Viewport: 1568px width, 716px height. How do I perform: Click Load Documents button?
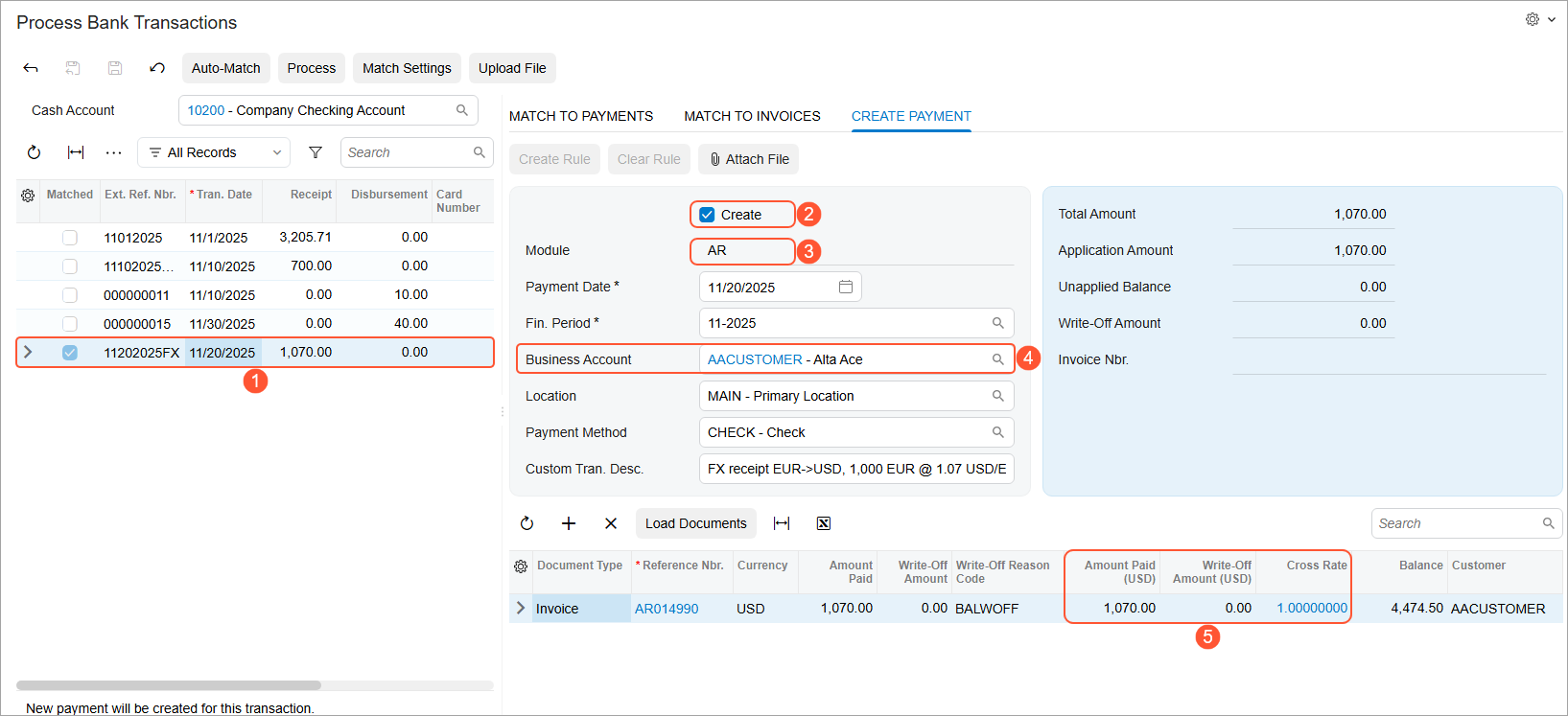(696, 523)
